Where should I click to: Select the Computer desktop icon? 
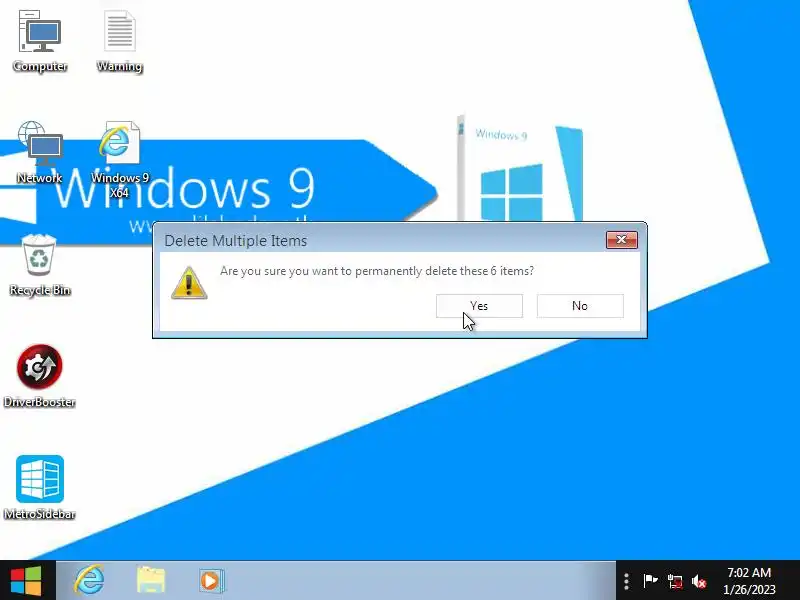tap(40, 41)
